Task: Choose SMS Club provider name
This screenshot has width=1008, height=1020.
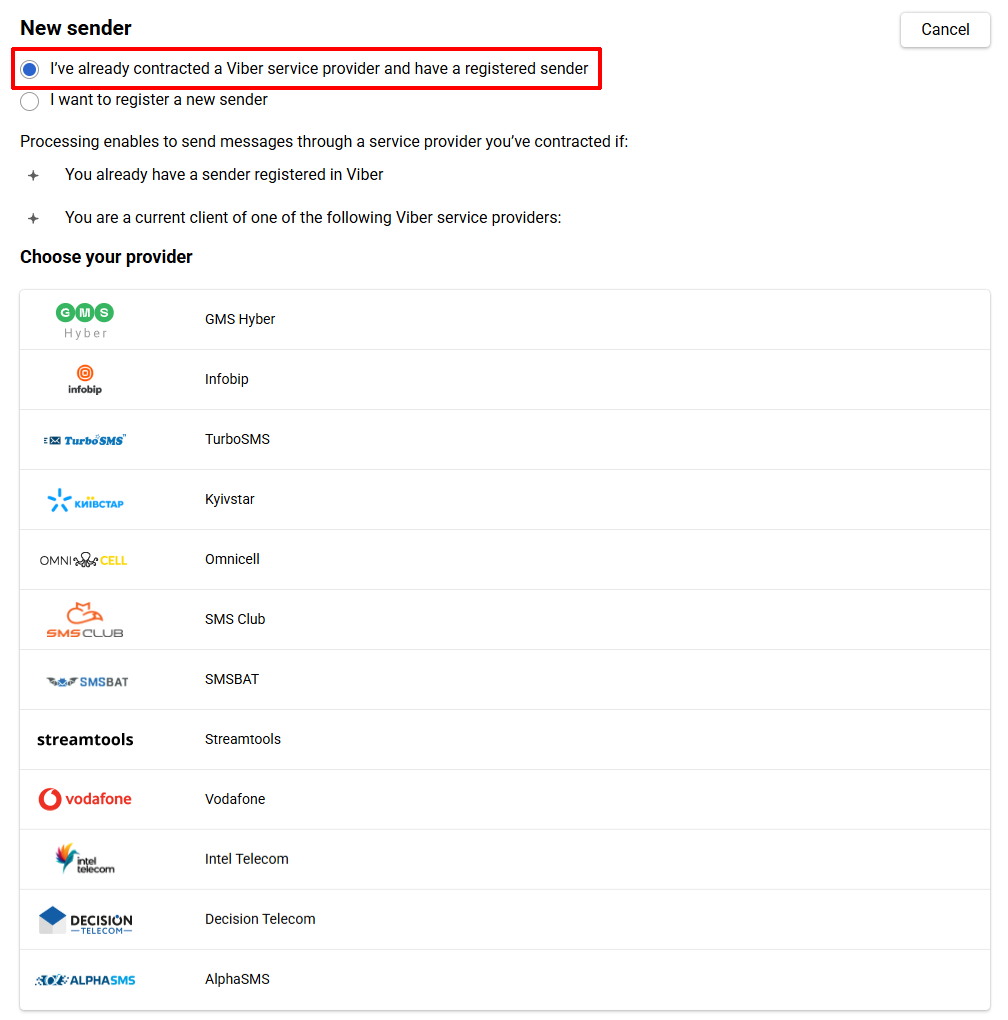Action: [235, 619]
